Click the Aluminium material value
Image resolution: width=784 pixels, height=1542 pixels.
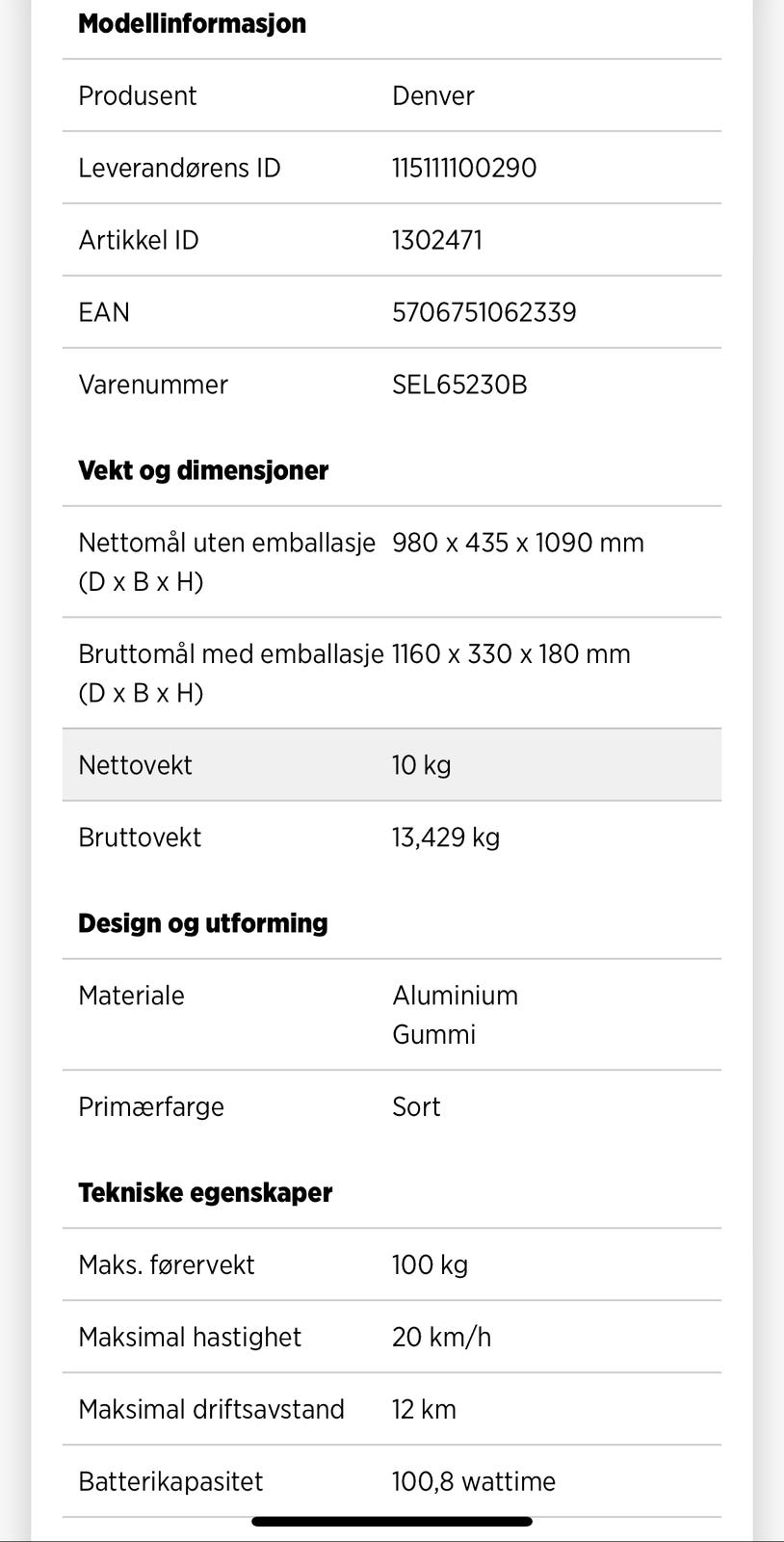coord(456,996)
